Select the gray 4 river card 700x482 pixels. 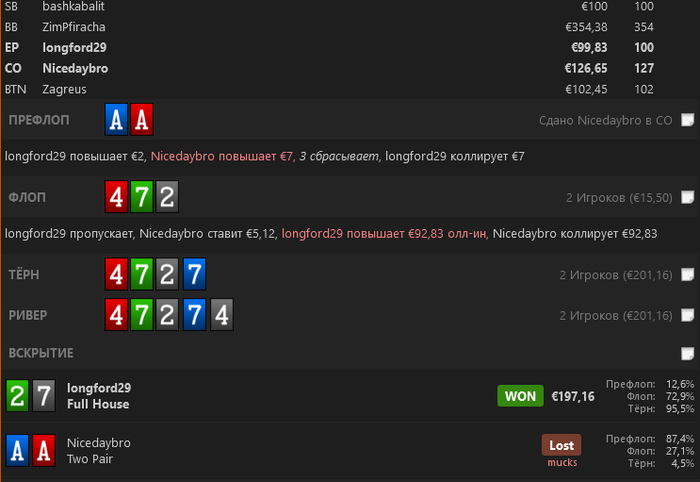[221, 315]
